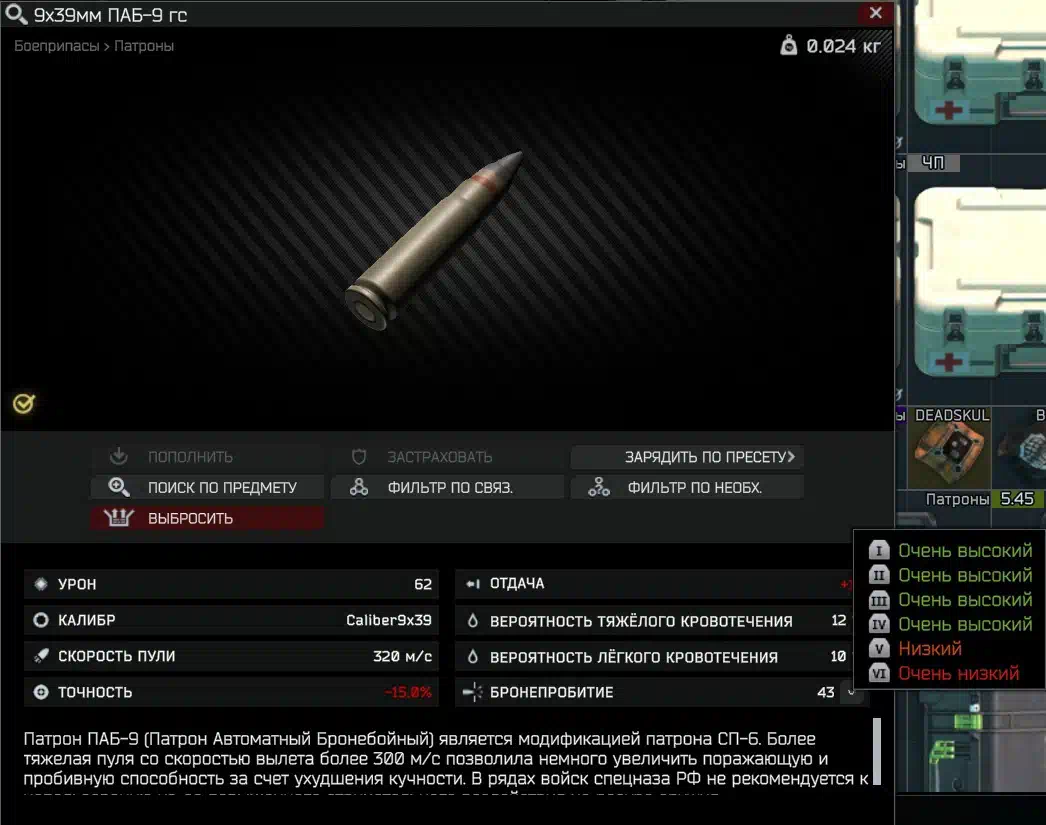Click armor class V icon in the popup

pyautogui.click(x=879, y=648)
